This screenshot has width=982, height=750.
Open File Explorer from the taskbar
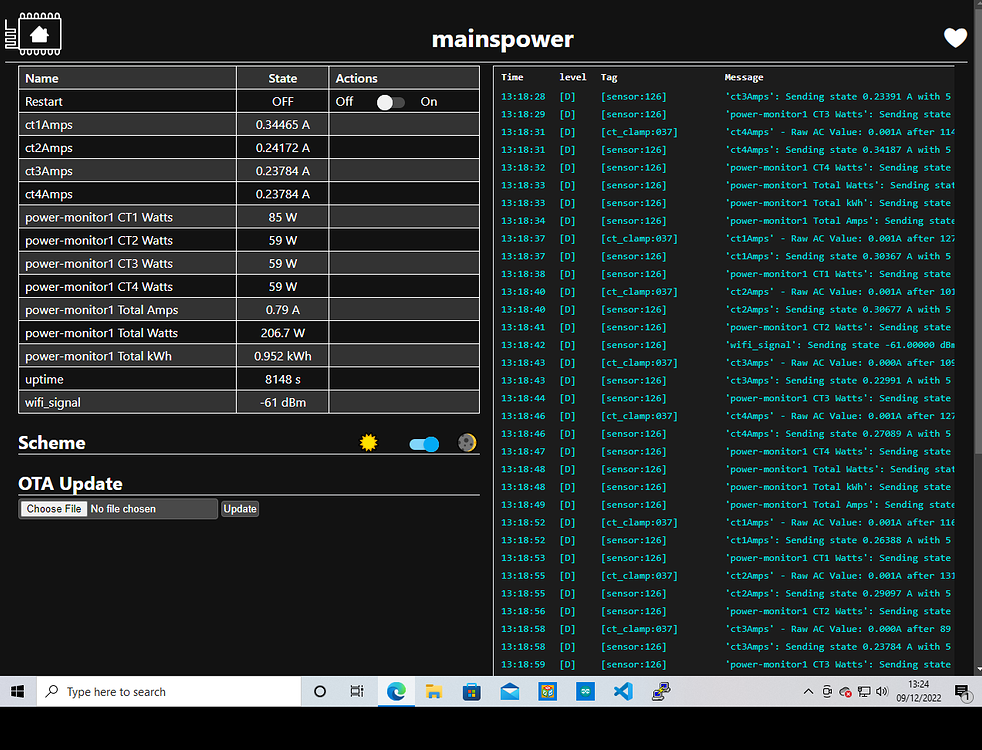[434, 691]
